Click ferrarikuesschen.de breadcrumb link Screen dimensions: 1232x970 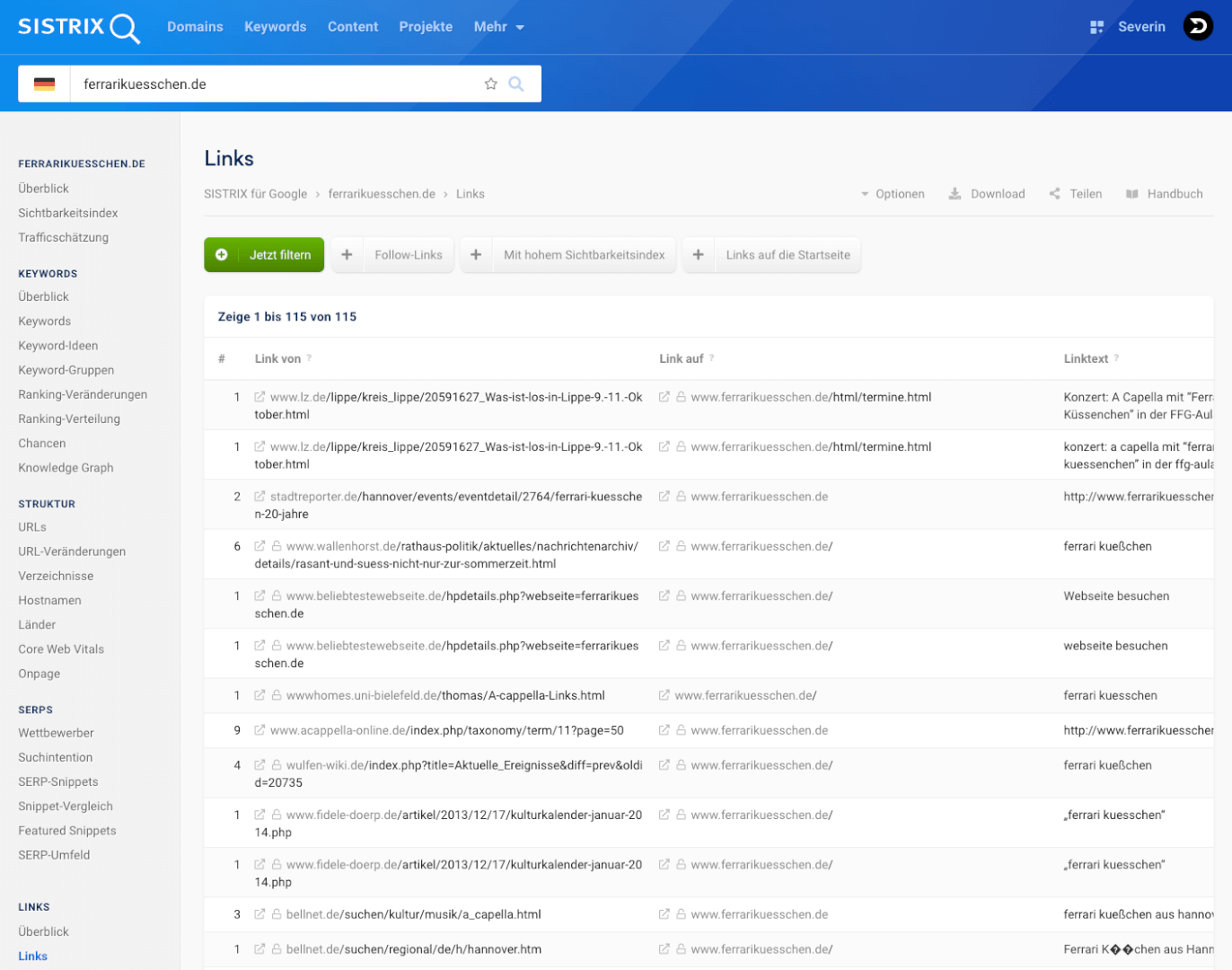pos(382,194)
